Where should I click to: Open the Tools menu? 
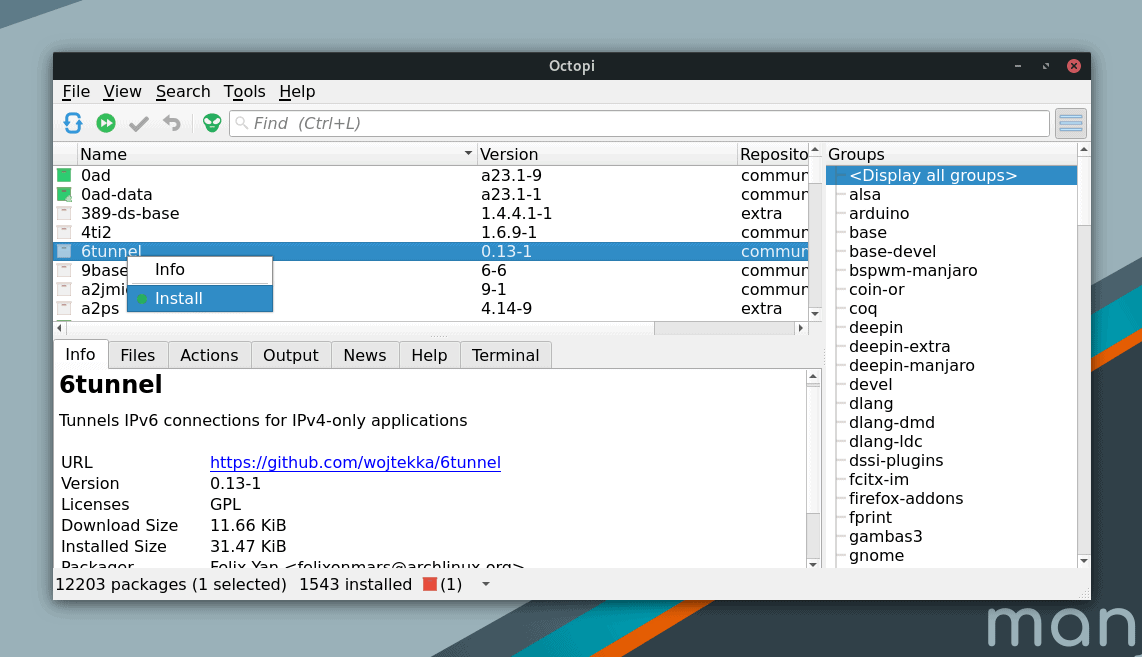[244, 92]
